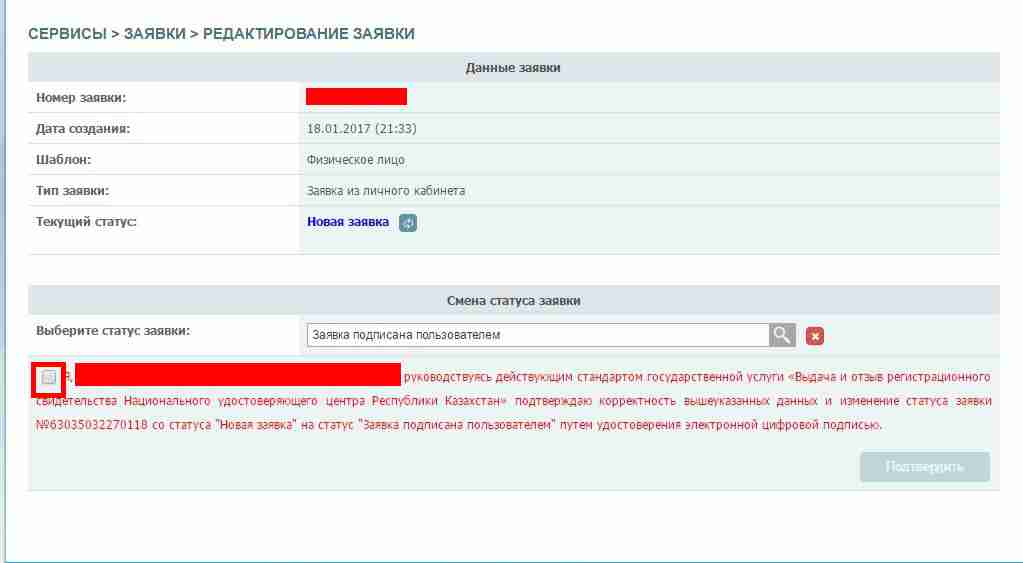1023x563 pixels.
Task: Click the redacted application number value
Action: pos(356,97)
